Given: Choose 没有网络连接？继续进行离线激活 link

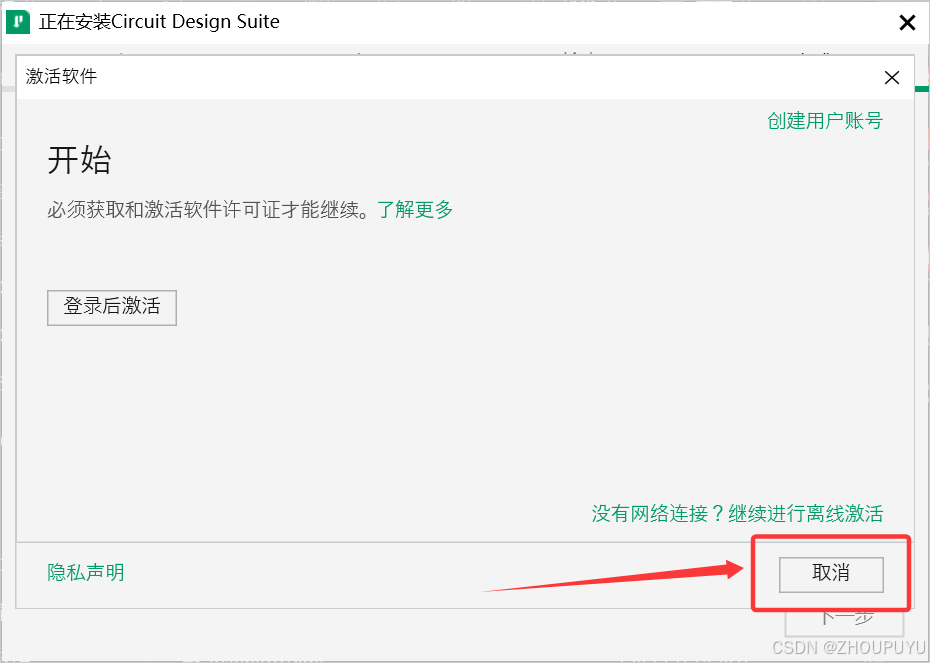Looking at the screenshot, I should pos(737,513).
